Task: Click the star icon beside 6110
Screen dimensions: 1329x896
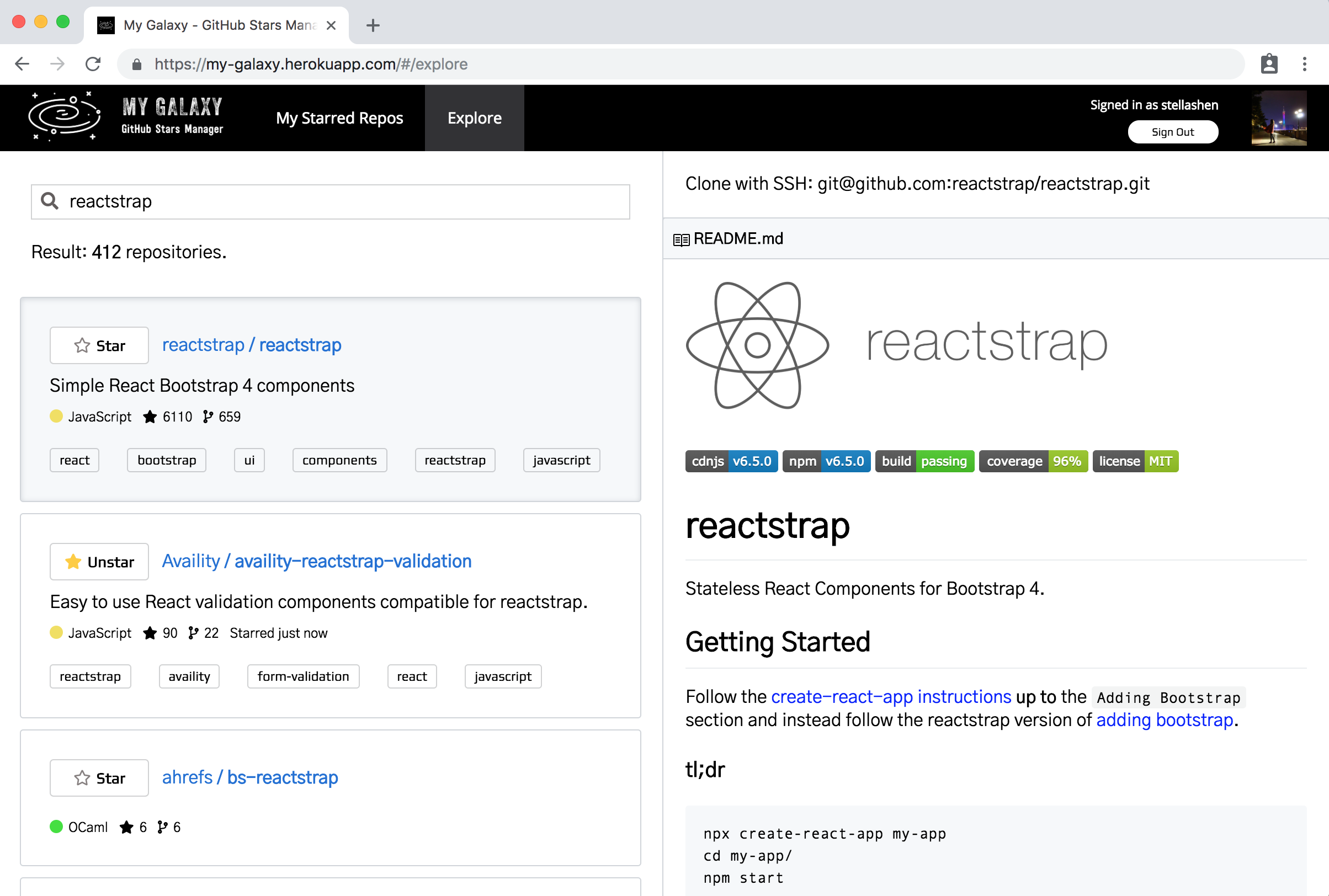Action: pos(150,417)
